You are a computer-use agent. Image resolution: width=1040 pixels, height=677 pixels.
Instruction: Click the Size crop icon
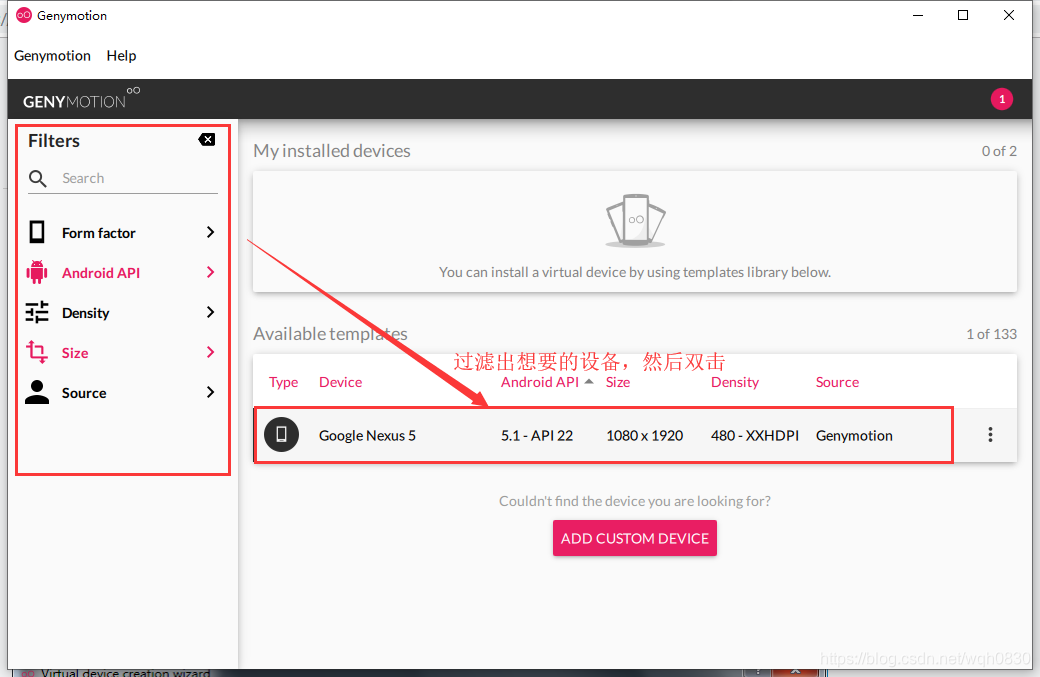pos(37,352)
